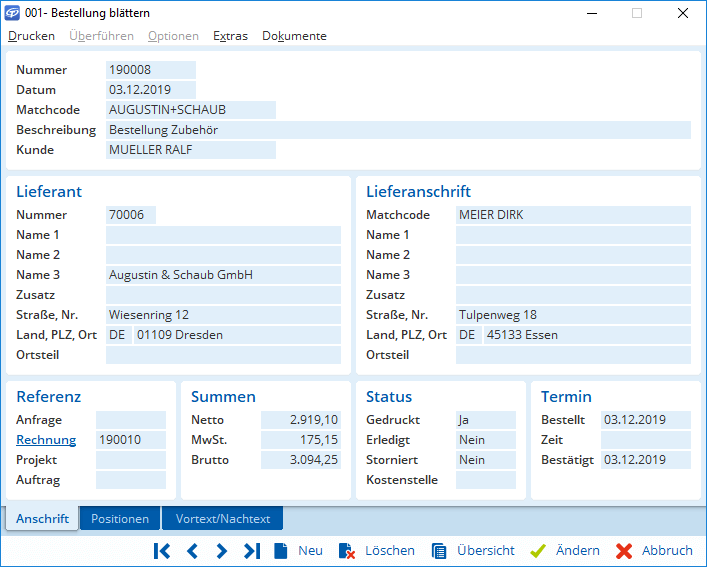Select the Anschrift tab
This screenshot has width=707, height=567.
pos(42,519)
